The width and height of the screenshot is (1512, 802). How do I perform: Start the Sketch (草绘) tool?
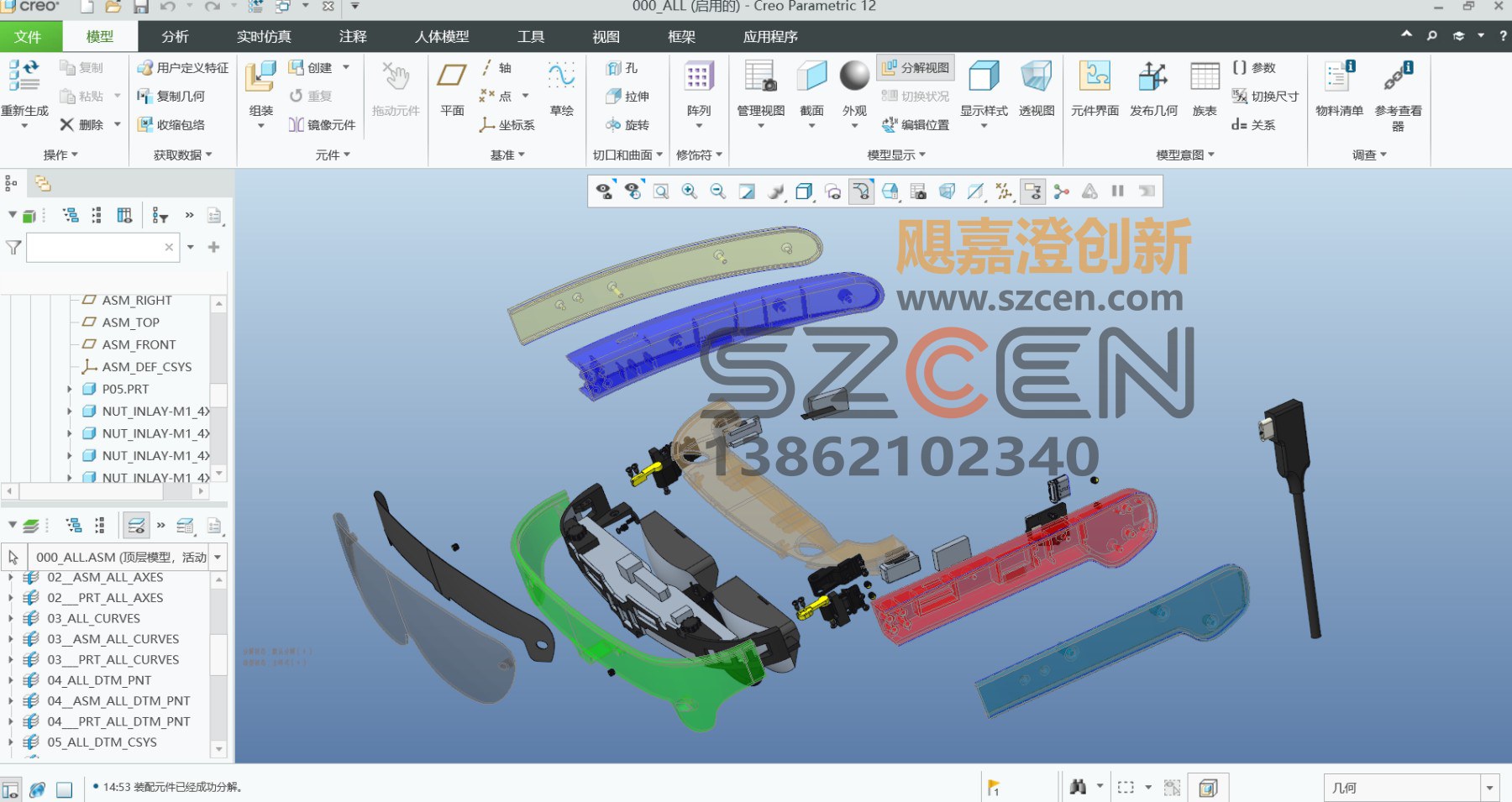561,89
